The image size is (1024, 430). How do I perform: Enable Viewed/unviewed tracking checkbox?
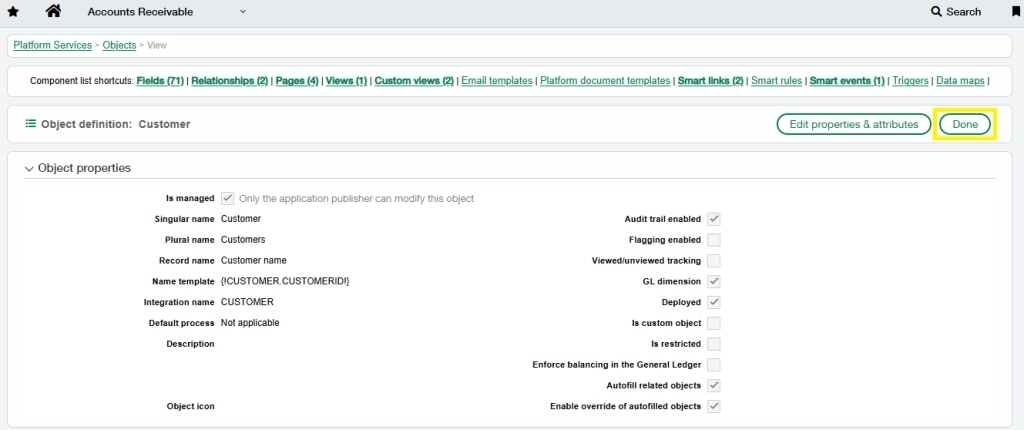click(x=714, y=261)
